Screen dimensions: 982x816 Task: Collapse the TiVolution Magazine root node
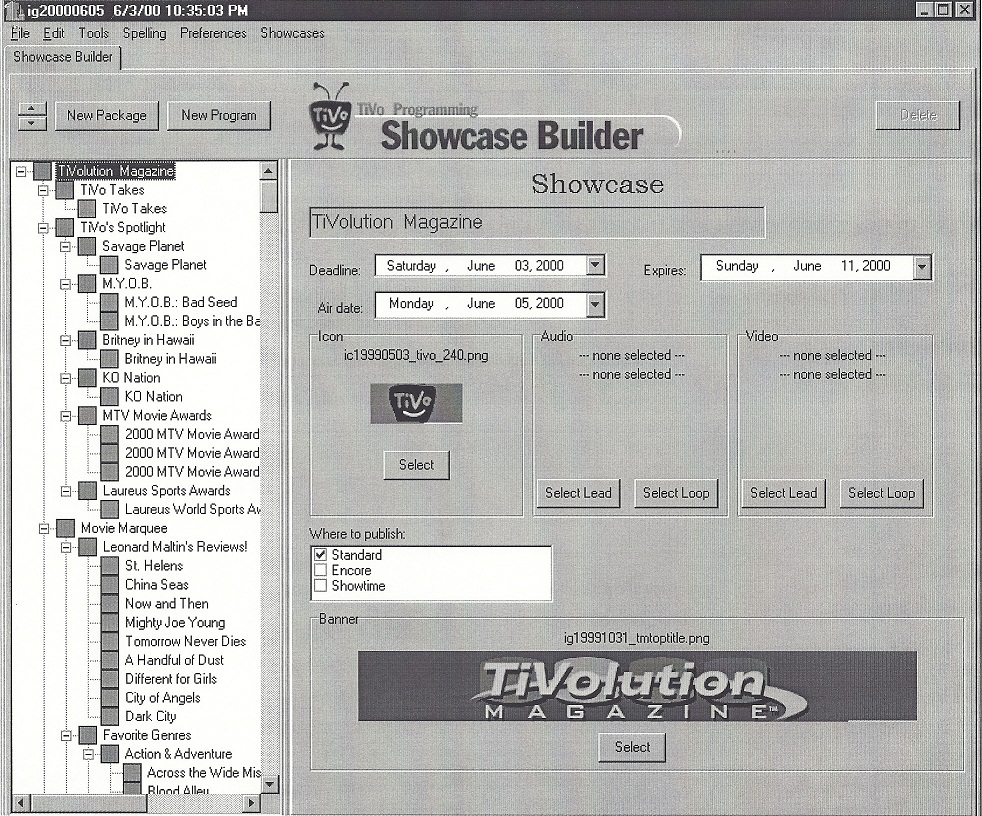(x=21, y=170)
